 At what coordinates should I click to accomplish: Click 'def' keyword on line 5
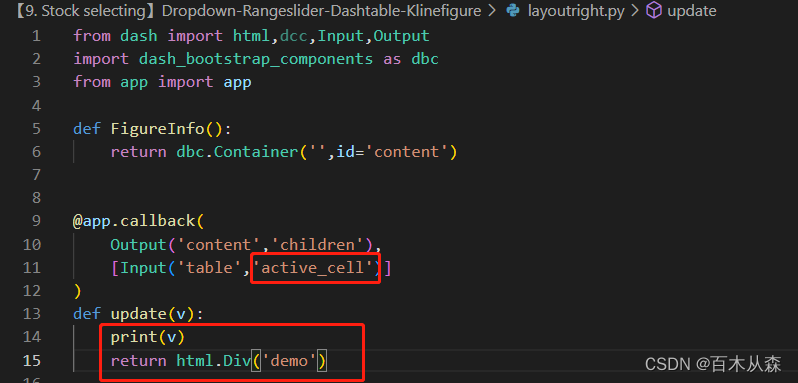pyautogui.click(x=87, y=129)
